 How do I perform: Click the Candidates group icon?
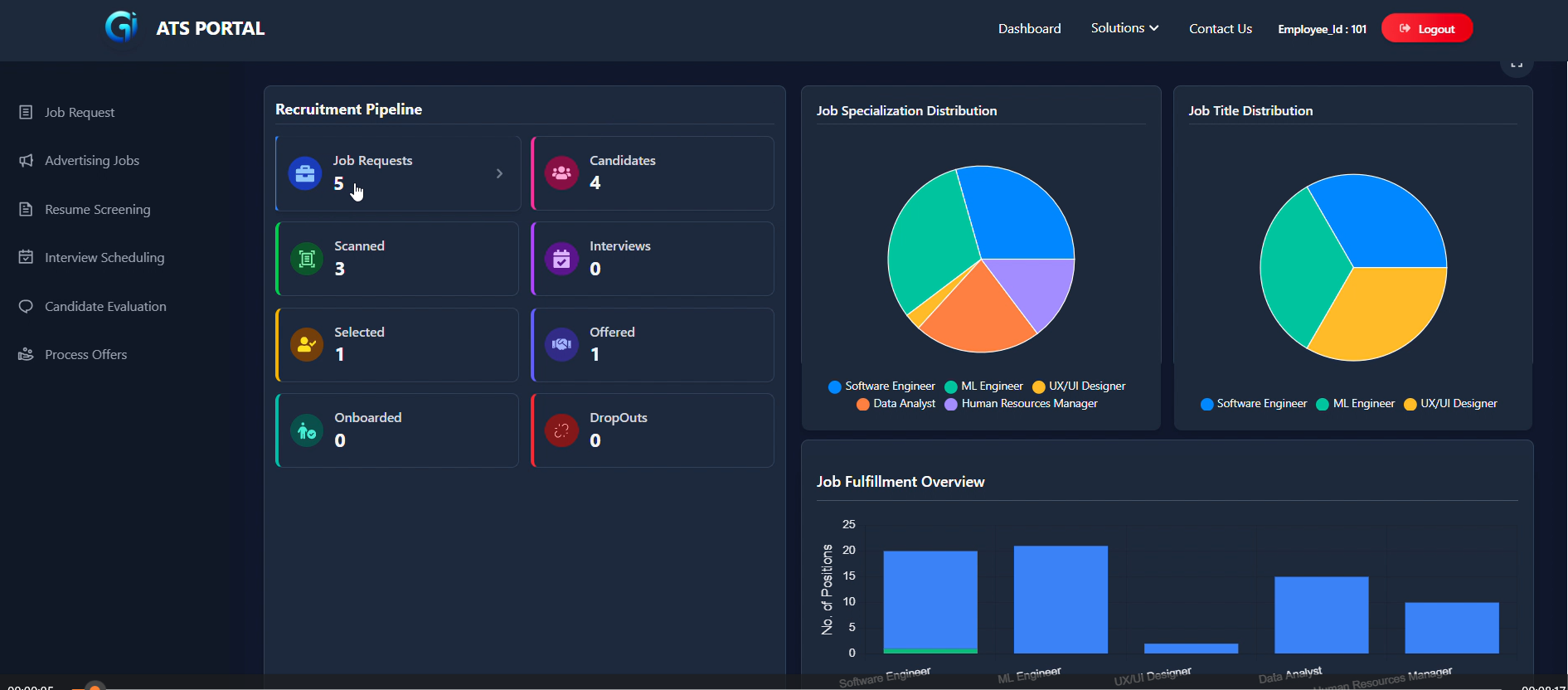point(561,173)
